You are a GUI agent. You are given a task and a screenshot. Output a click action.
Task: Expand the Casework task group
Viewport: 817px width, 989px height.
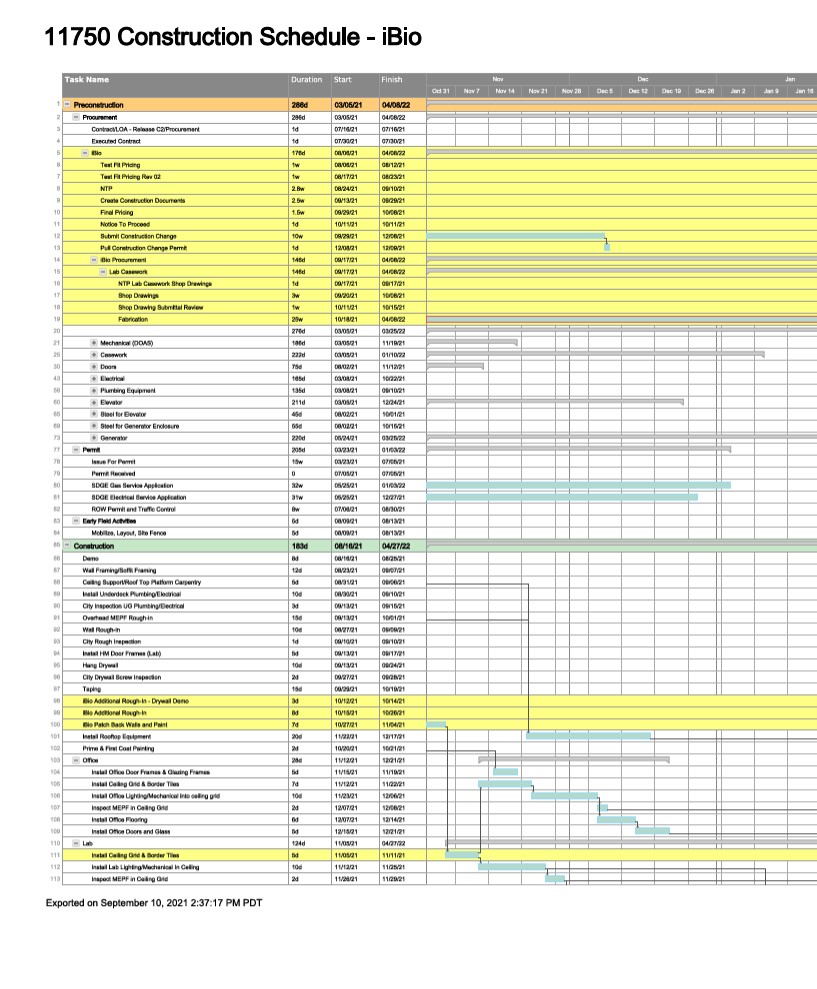(93, 353)
